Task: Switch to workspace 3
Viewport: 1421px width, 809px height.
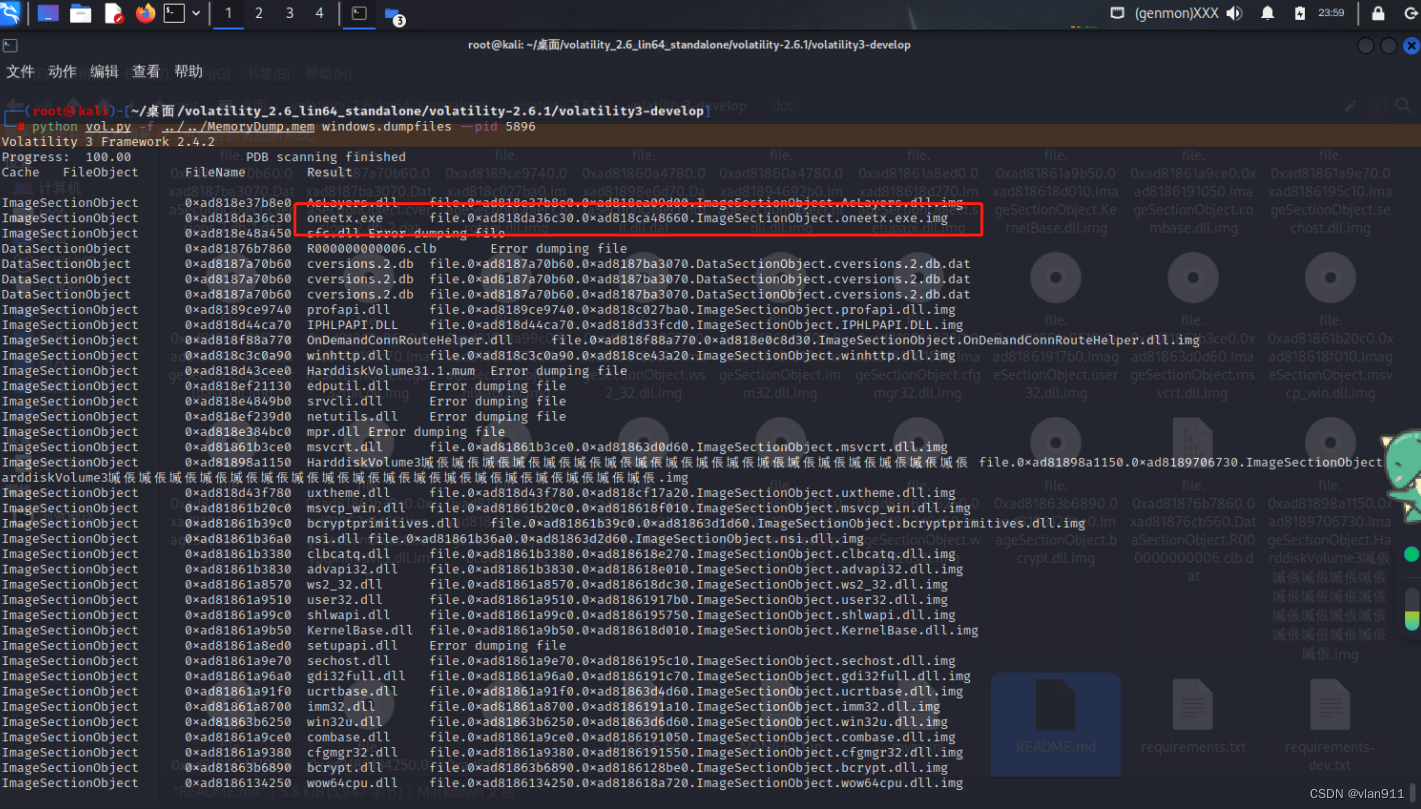Action: click(x=290, y=13)
